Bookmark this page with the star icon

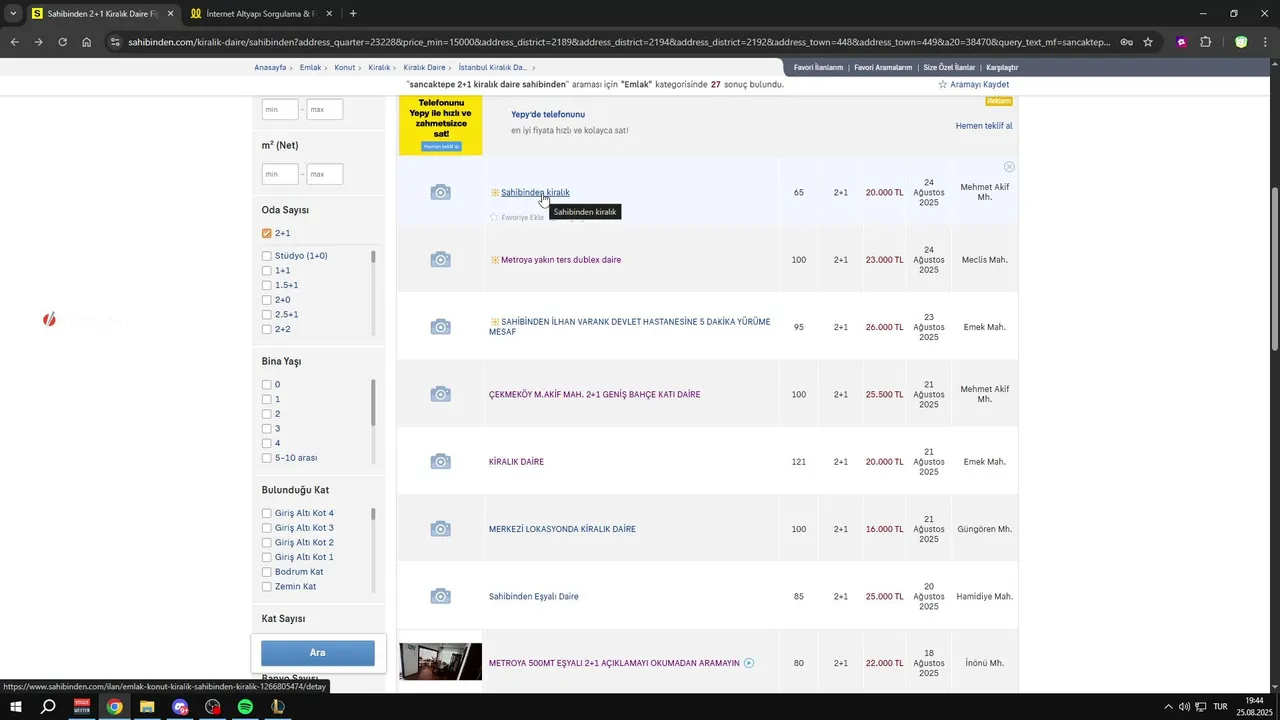coord(1148,42)
